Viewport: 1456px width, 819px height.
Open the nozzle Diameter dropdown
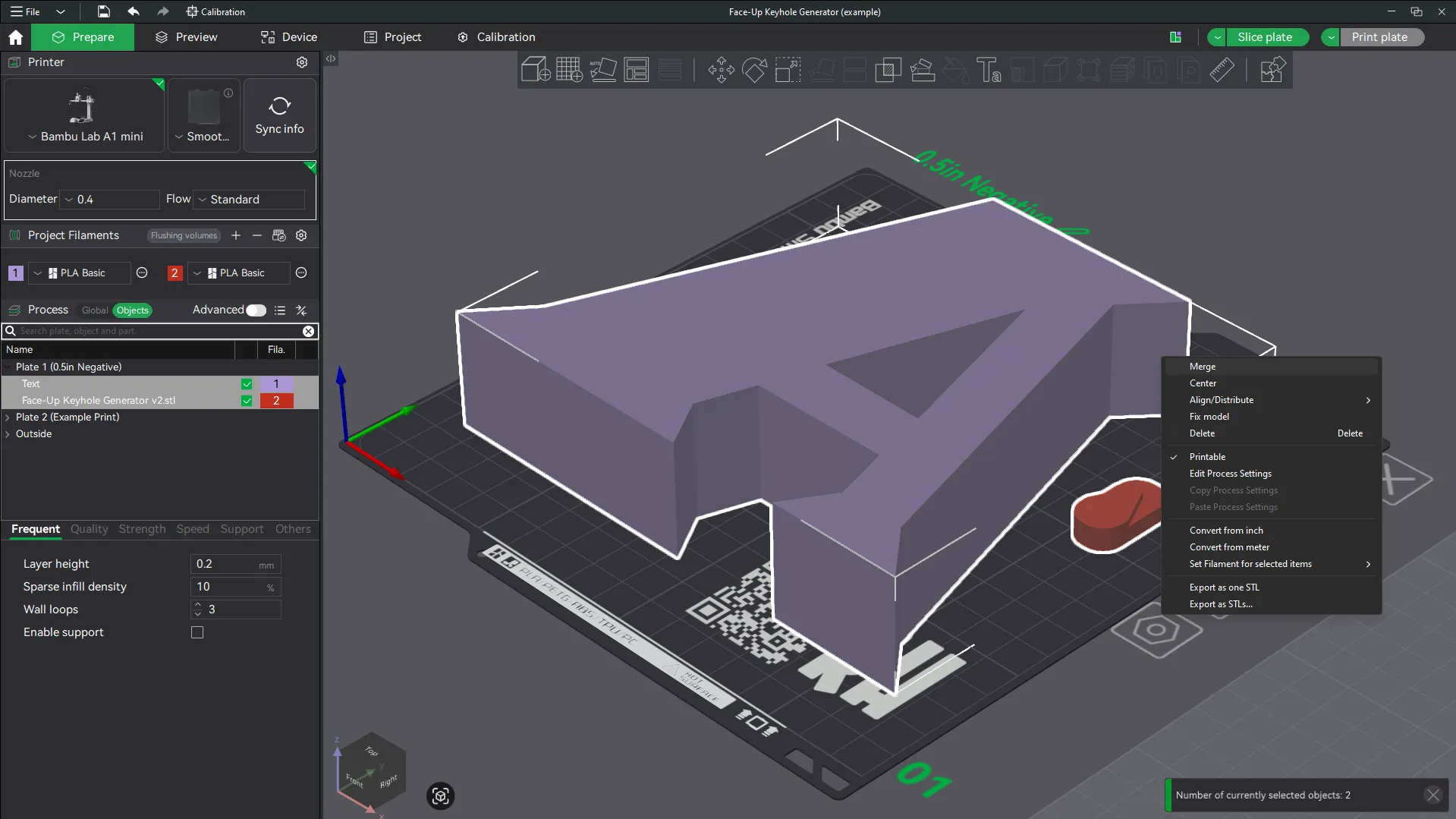click(x=109, y=200)
